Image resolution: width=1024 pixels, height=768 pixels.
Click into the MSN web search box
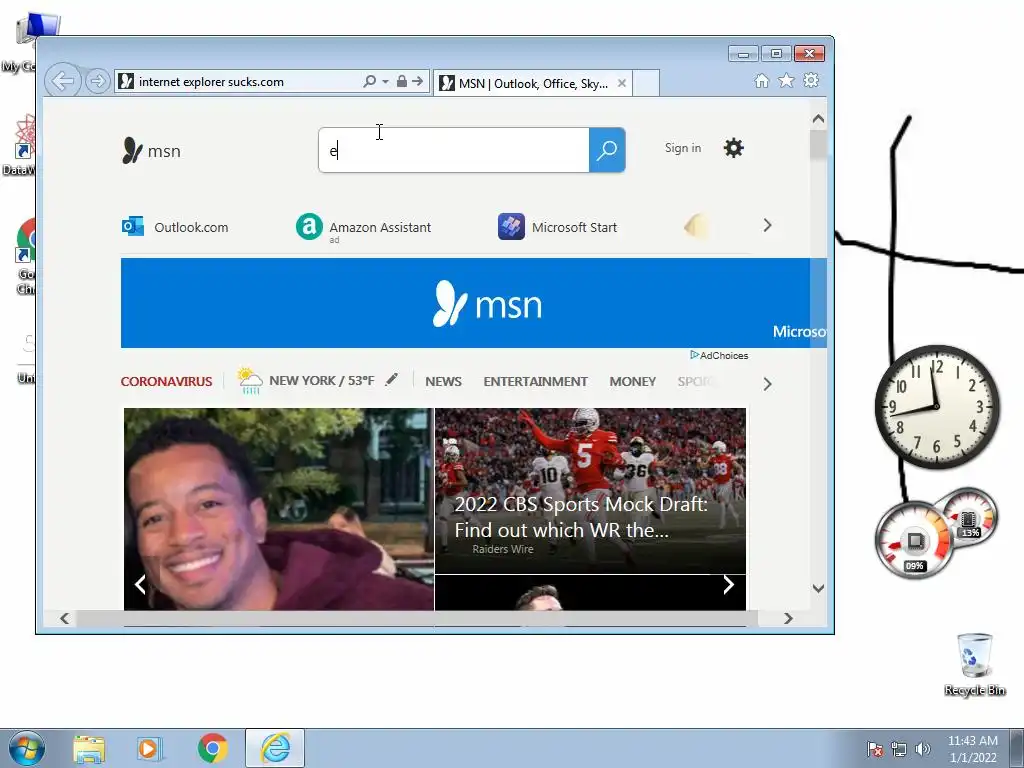[x=454, y=150]
